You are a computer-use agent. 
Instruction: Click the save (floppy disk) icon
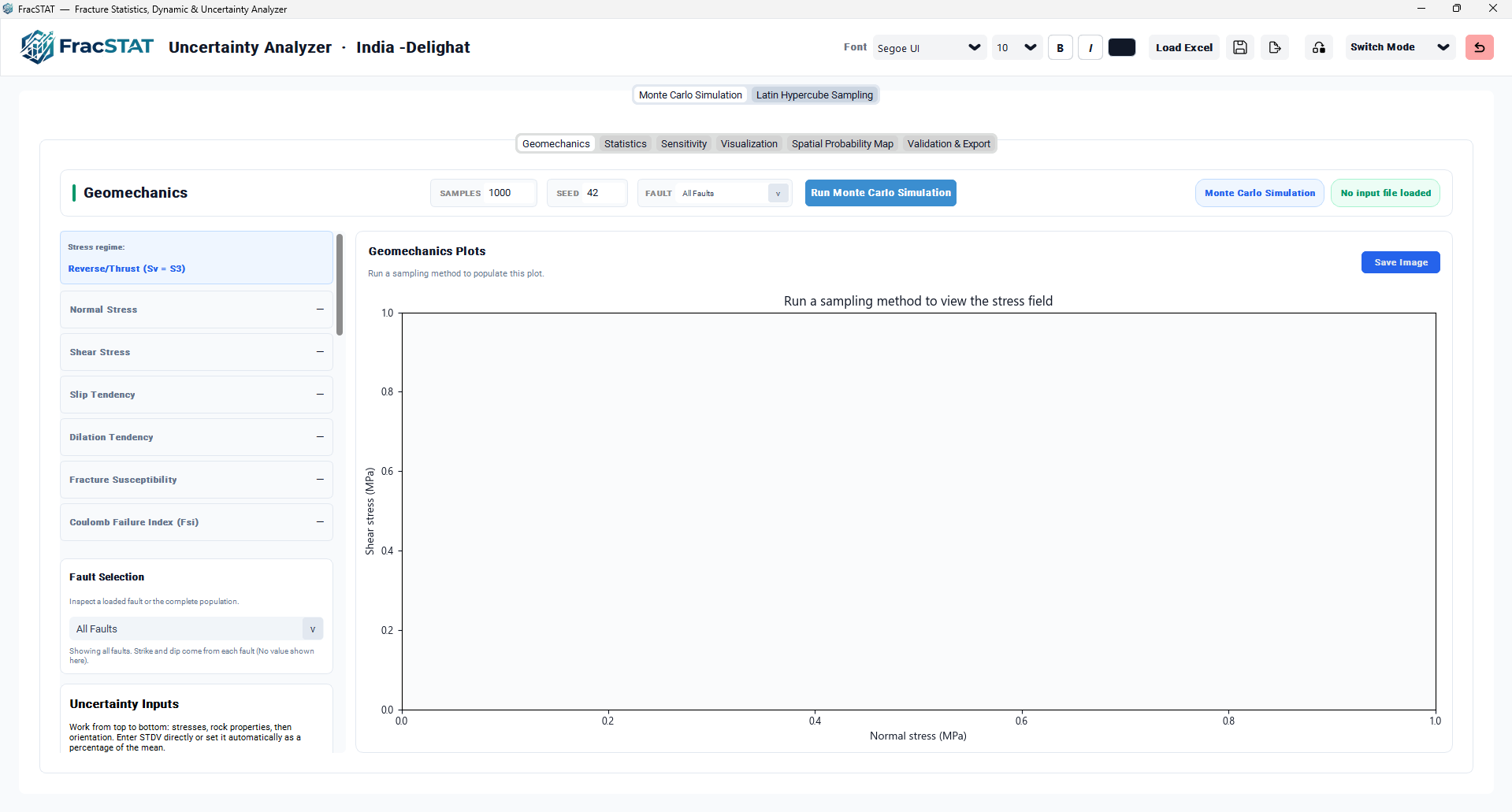pyautogui.click(x=1240, y=47)
